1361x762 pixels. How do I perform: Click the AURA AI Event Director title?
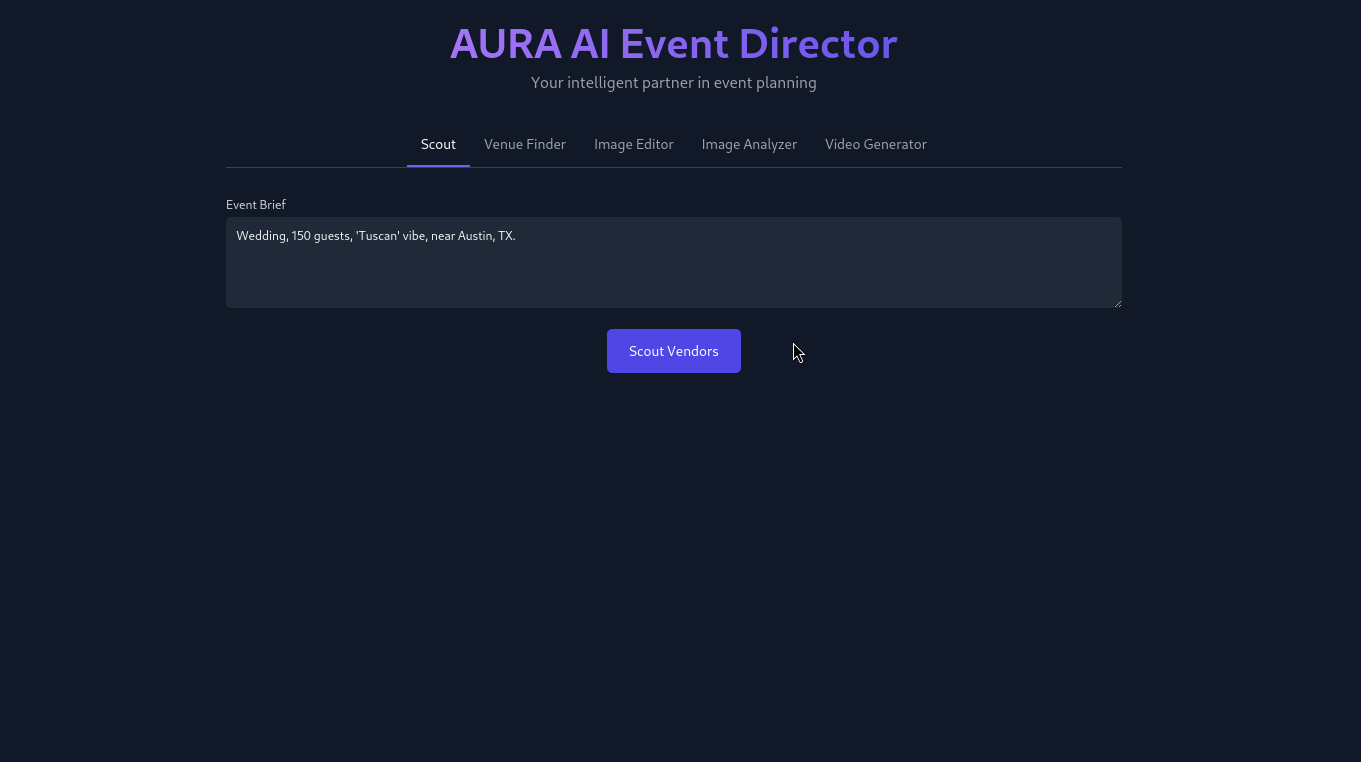pyautogui.click(x=673, y=43)
